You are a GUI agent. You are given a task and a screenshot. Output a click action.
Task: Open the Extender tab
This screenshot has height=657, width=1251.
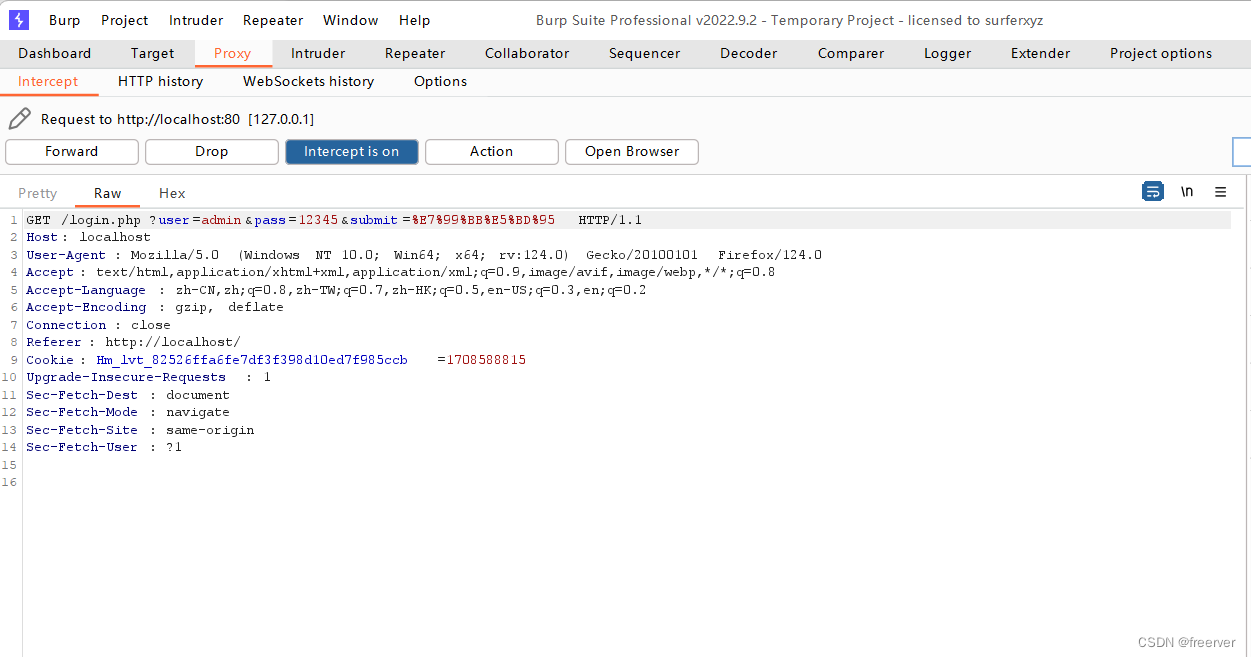(1040, 54)
